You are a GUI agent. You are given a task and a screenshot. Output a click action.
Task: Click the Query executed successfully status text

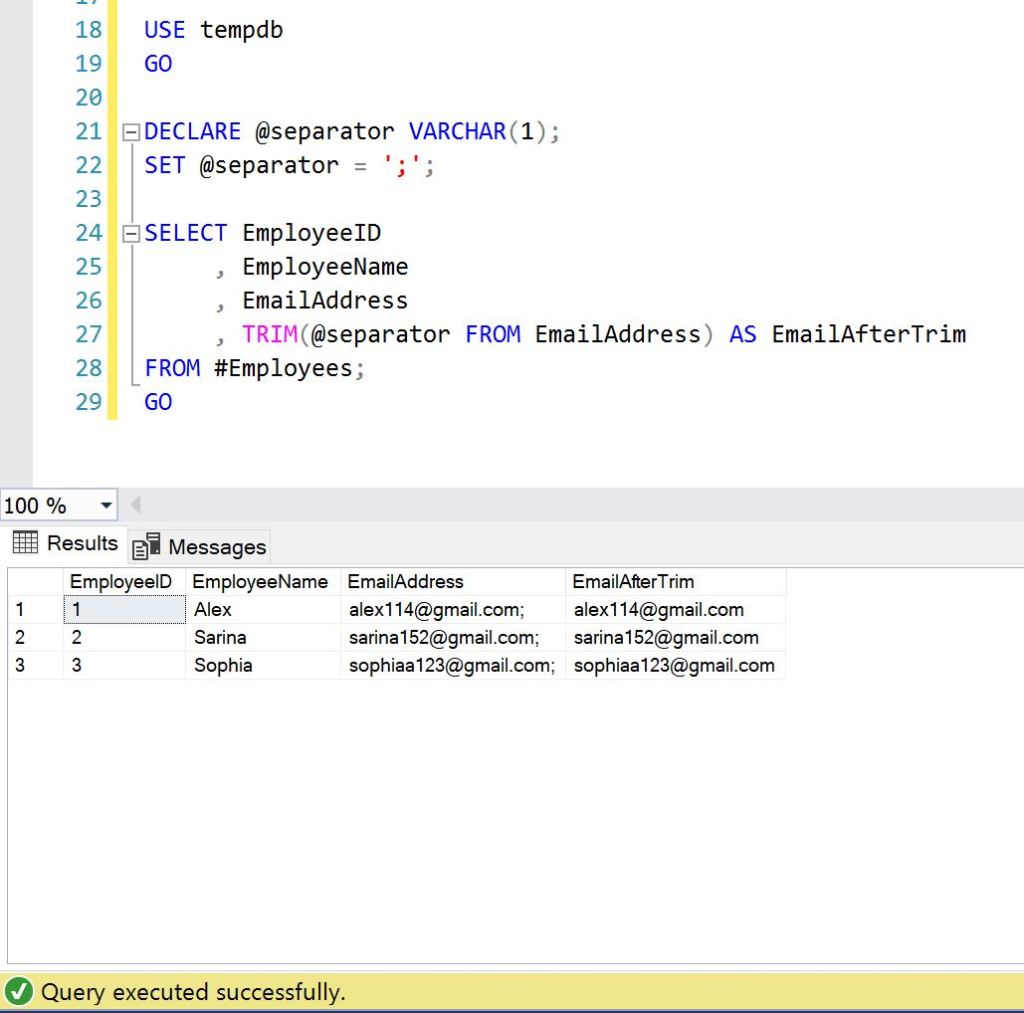pyautogui.click(x=193, y=992)
